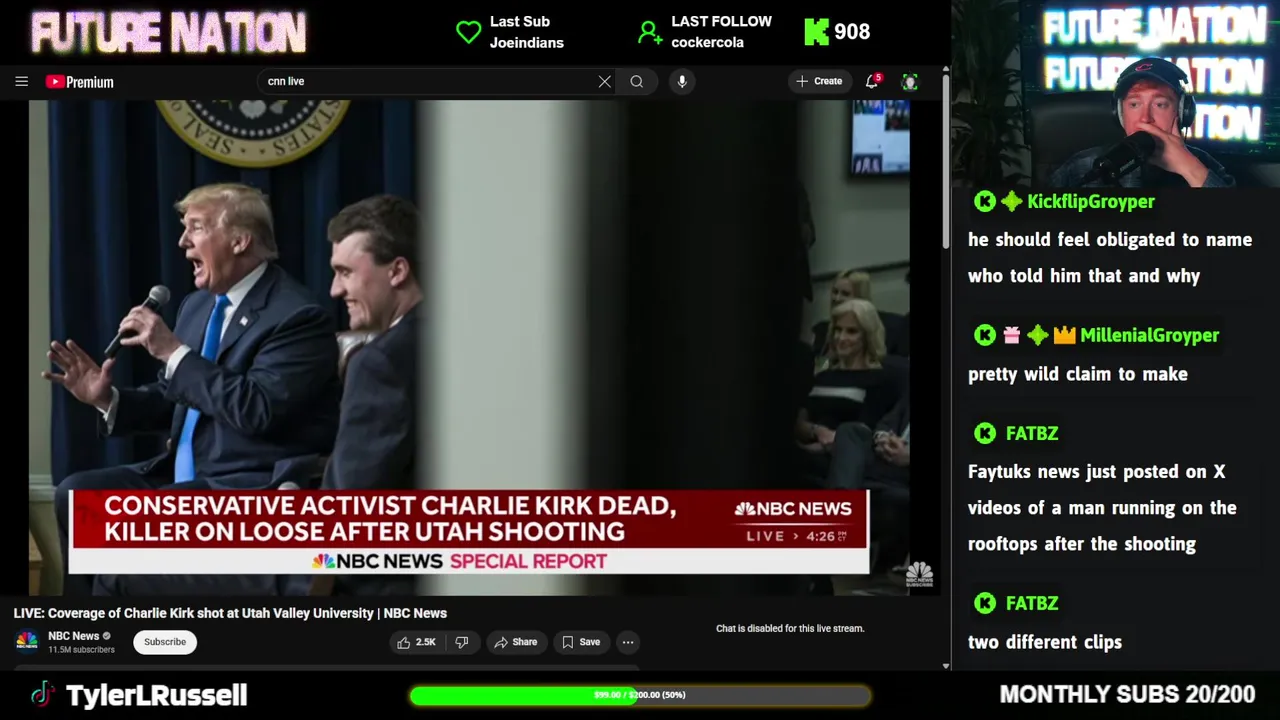The width and height of the screenshot is (1280, 720).
Task: Click the Last Follow person icon
Action: (x=650, y=33)
